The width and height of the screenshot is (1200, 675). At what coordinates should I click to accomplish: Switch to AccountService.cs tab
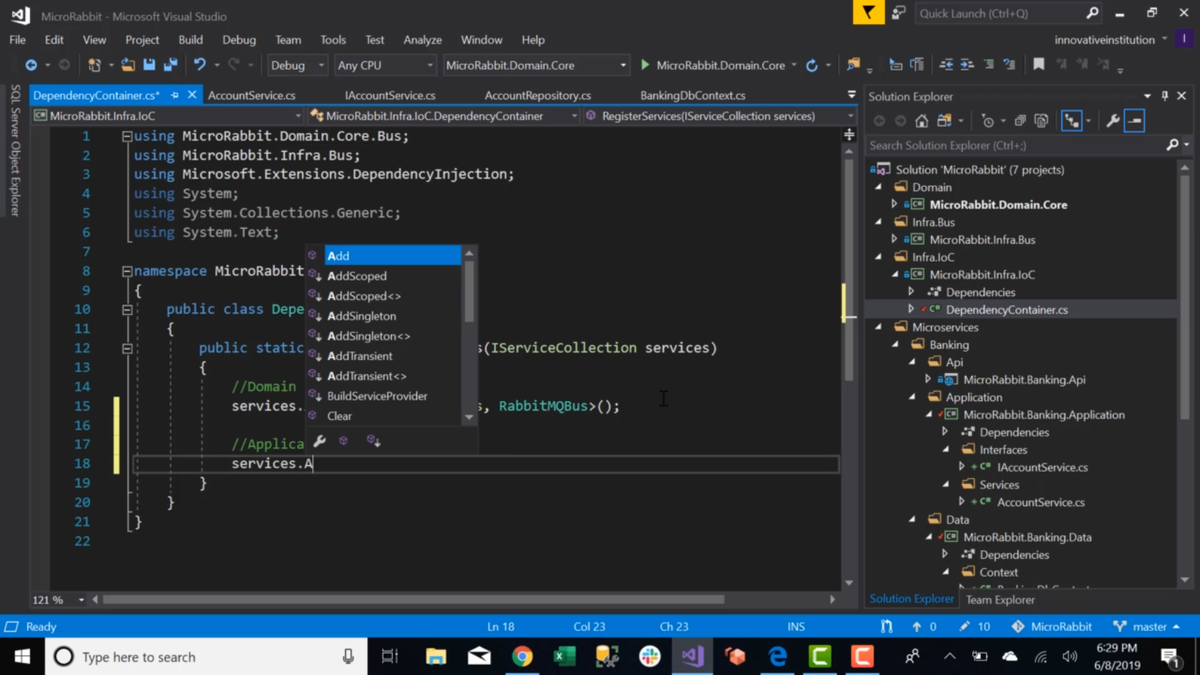(252, 95)
